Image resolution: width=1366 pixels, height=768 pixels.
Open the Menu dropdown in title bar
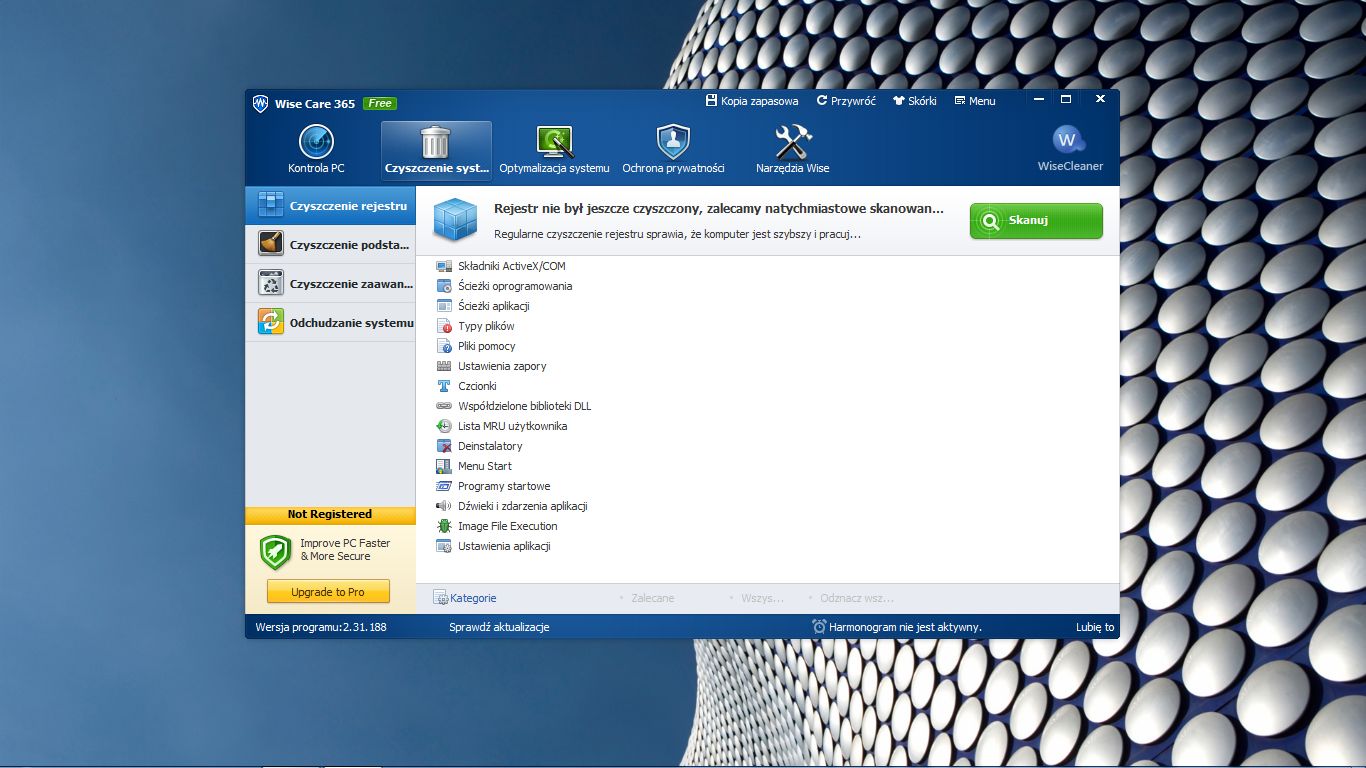pyautogui.click(x=975, y=101)
